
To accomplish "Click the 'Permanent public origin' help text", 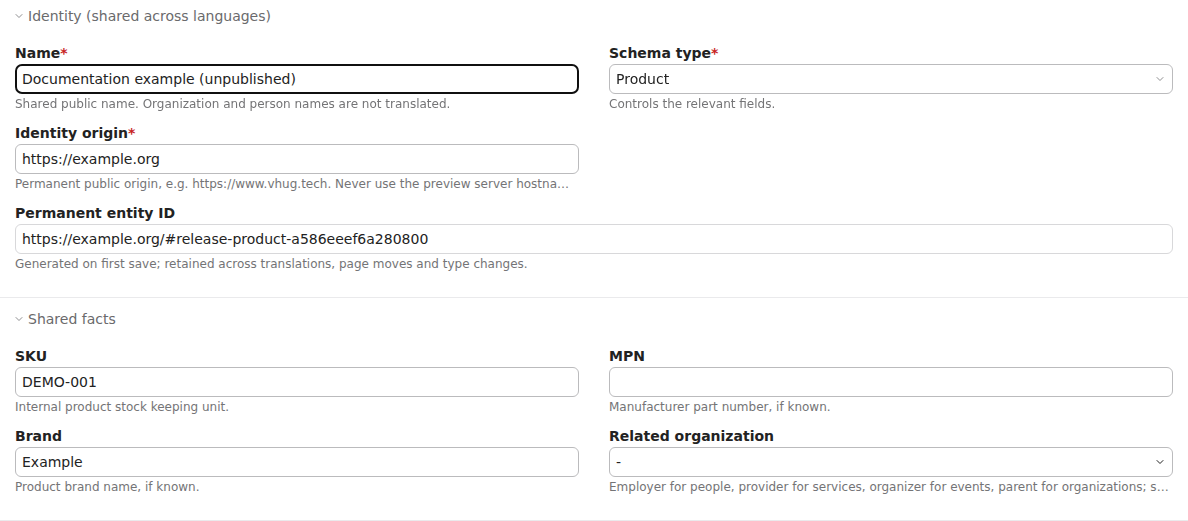I will click(x=292, y=184).
